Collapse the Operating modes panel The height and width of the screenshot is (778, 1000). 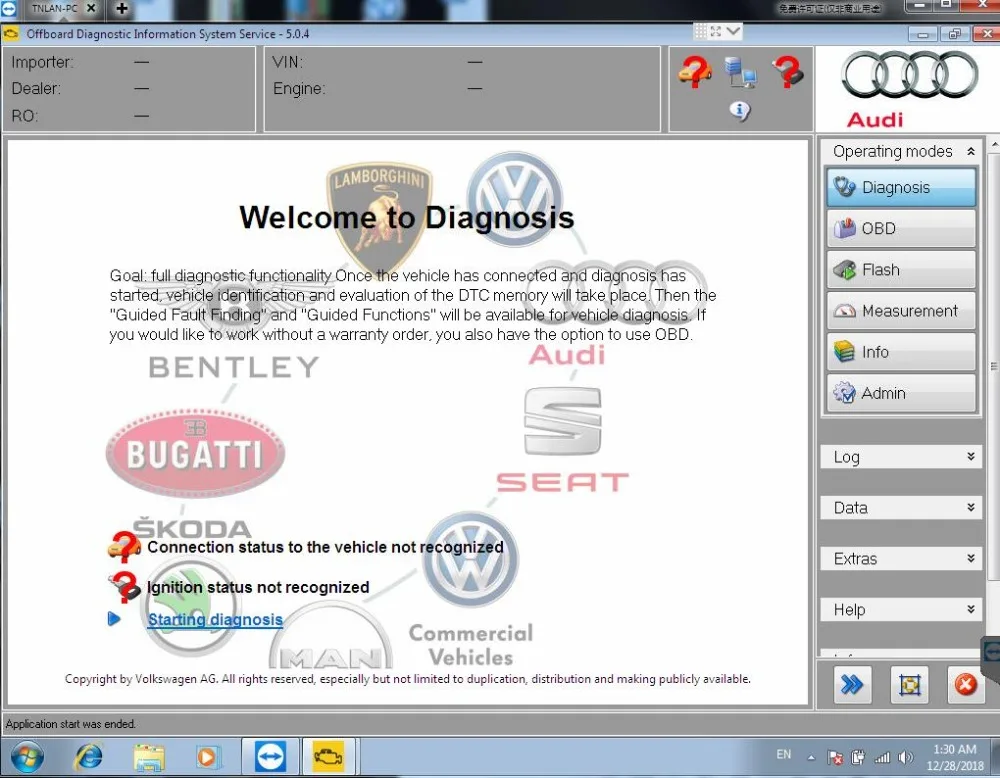point(970,151)
